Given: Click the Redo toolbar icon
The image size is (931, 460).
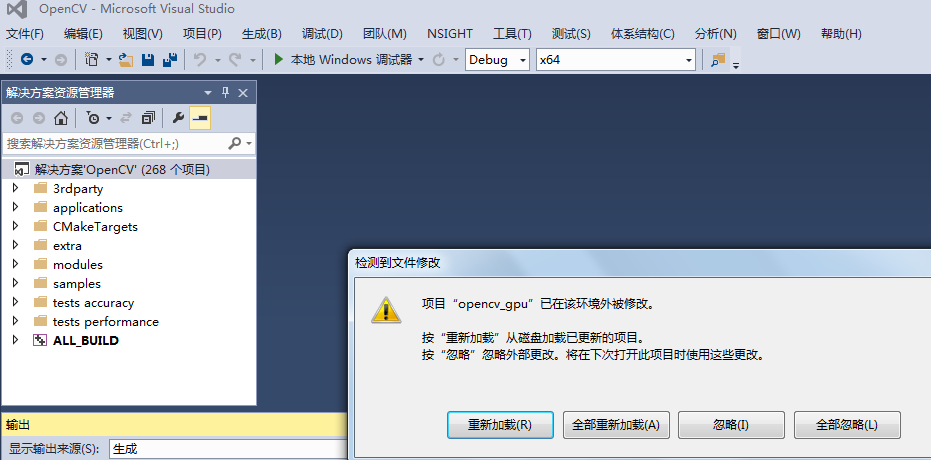Looking at the screenshot, I should (236, 59).
